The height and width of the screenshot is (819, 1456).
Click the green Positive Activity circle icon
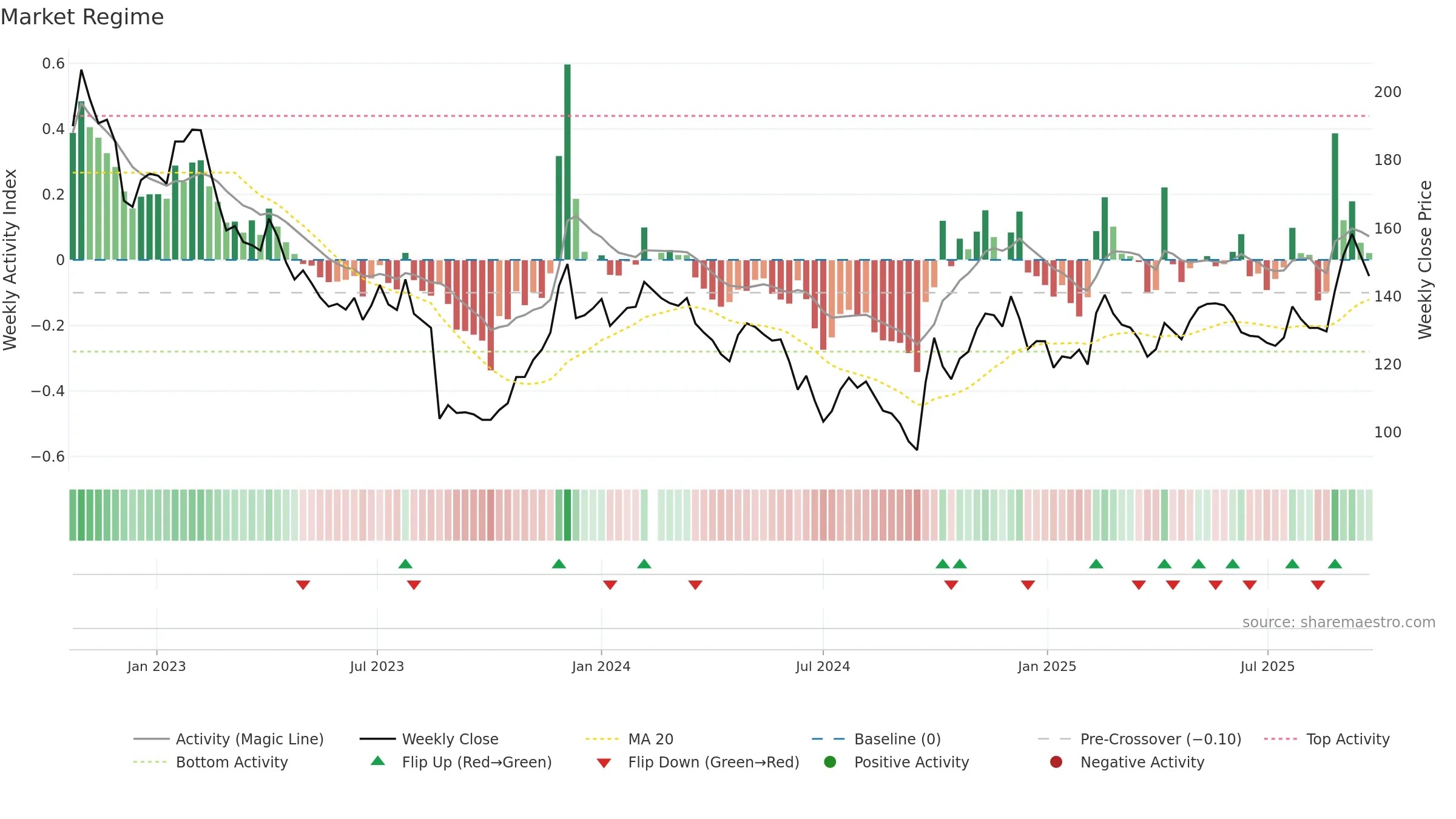point(830,762)
